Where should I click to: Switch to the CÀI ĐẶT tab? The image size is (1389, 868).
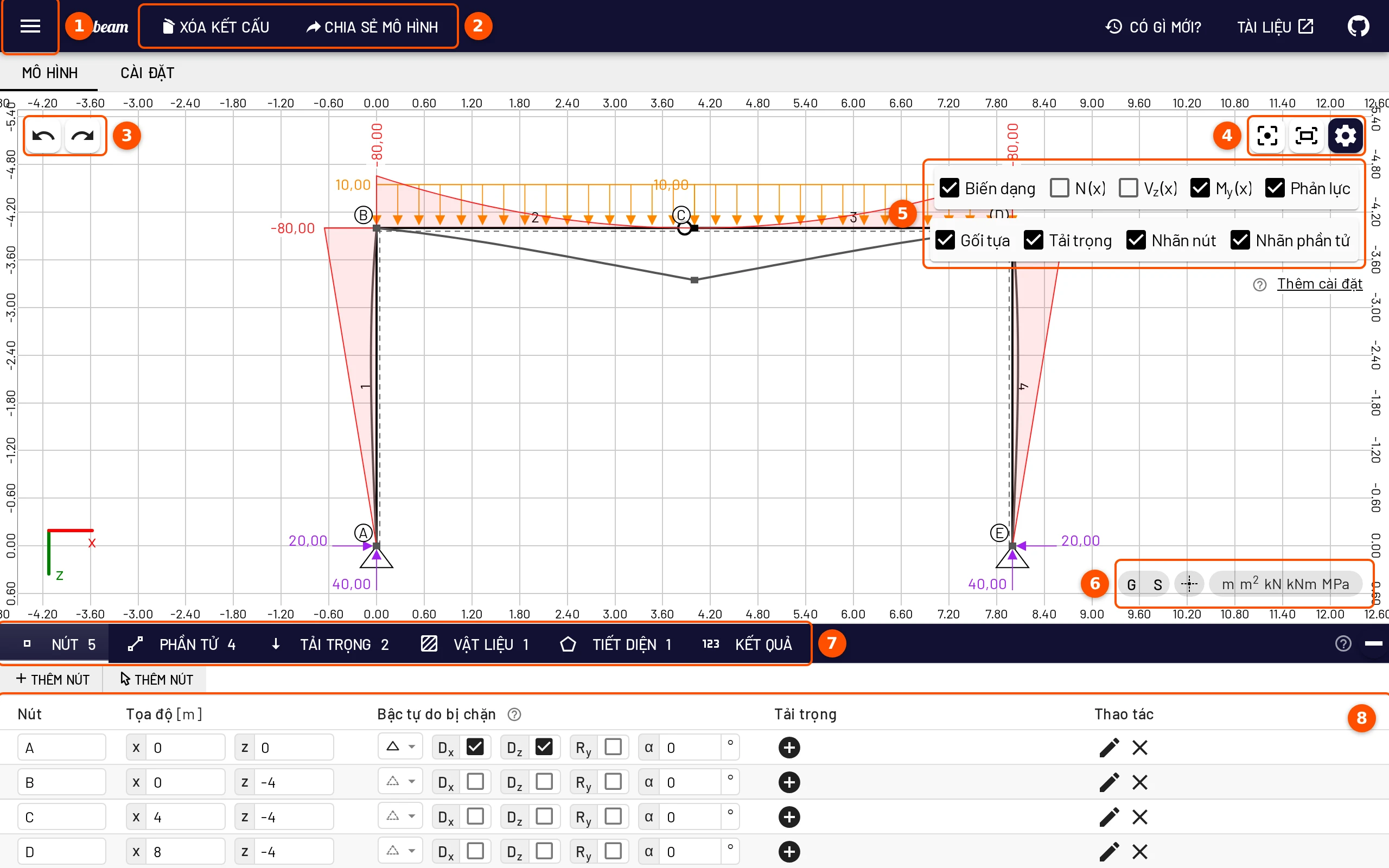[x=147, y=73]
